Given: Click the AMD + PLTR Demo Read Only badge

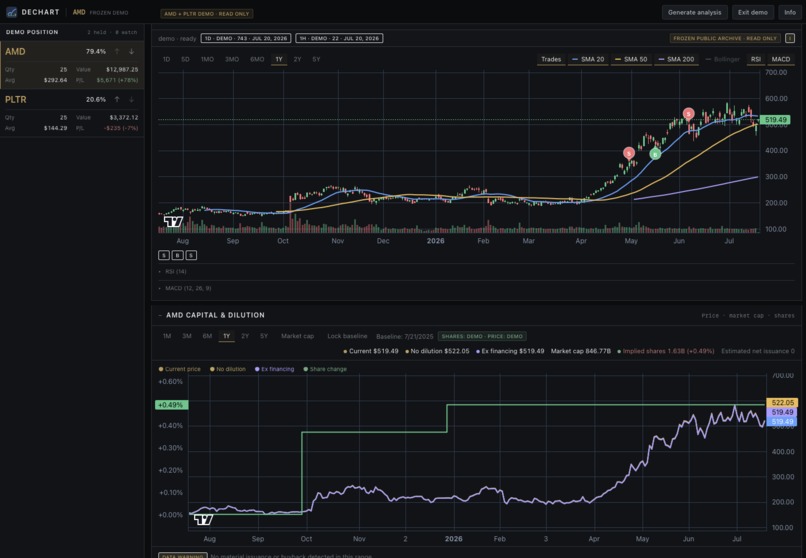Looking at the screenshot, I should (207, 14).
